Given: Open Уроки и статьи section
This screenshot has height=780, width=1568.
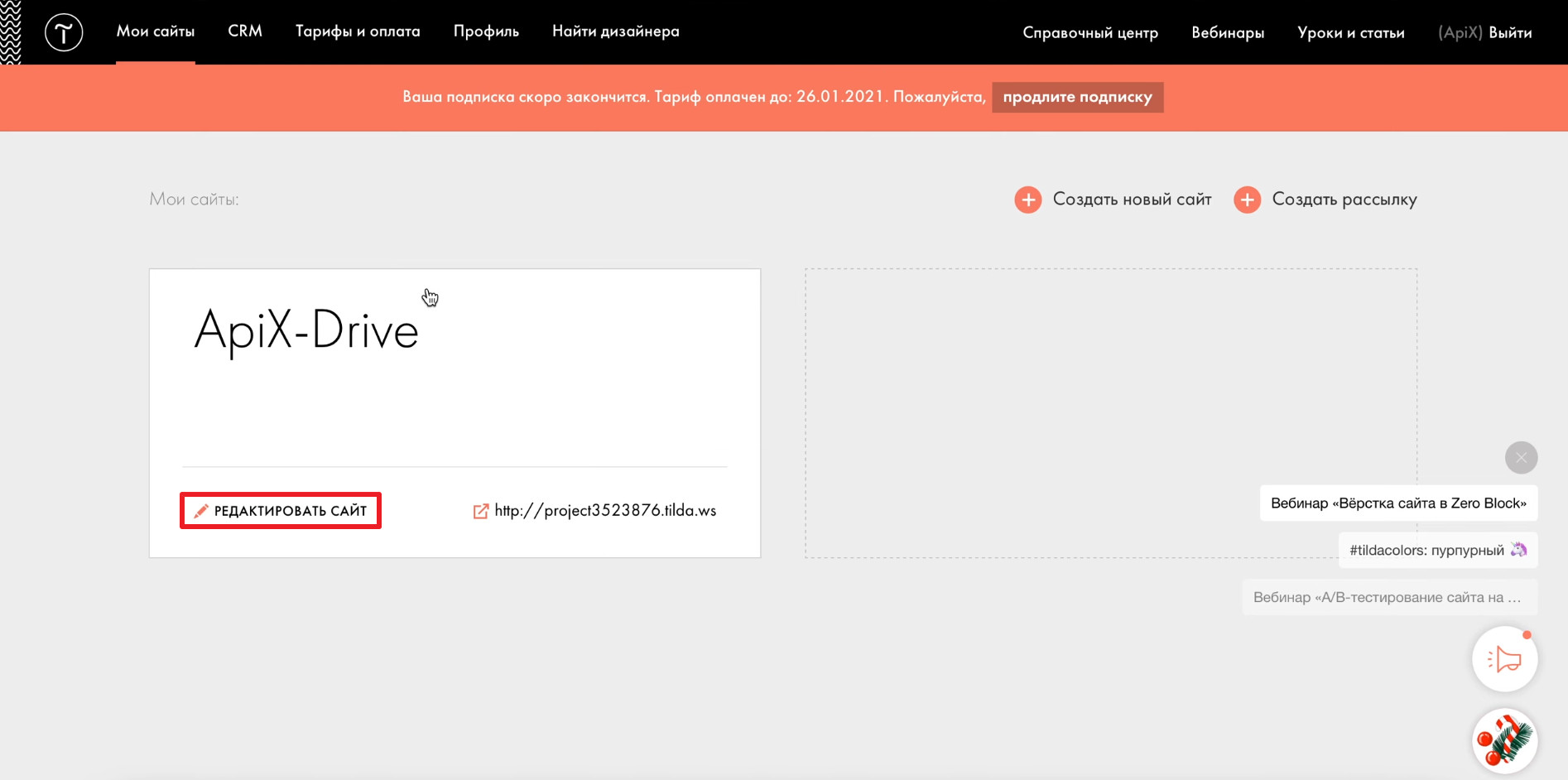Looking at the screenshot, I should pos(1350,33).
